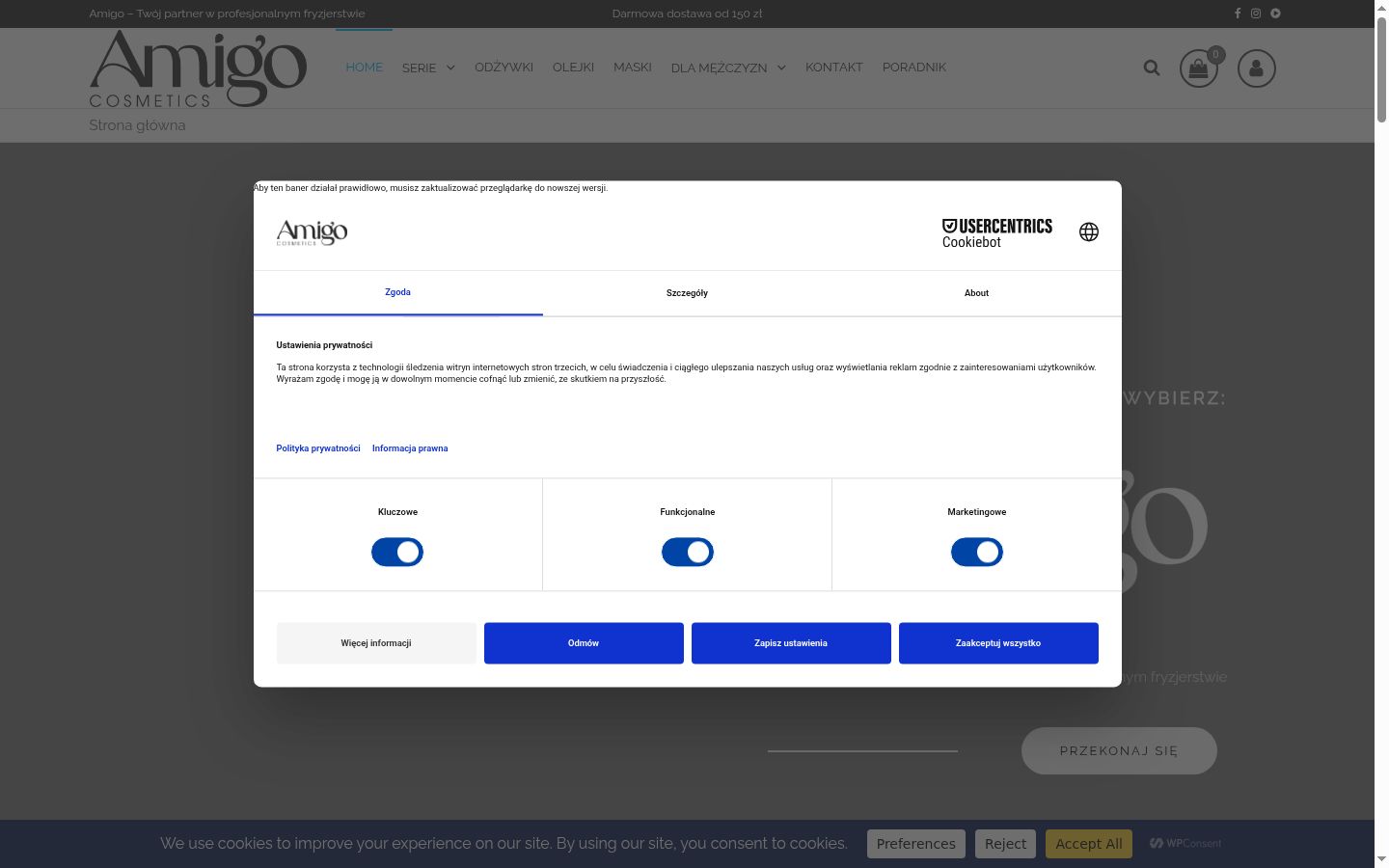Viewport: 1389px width, 868px height.
Task: Open the Polityka prywatności link
Action: point(318,448)
